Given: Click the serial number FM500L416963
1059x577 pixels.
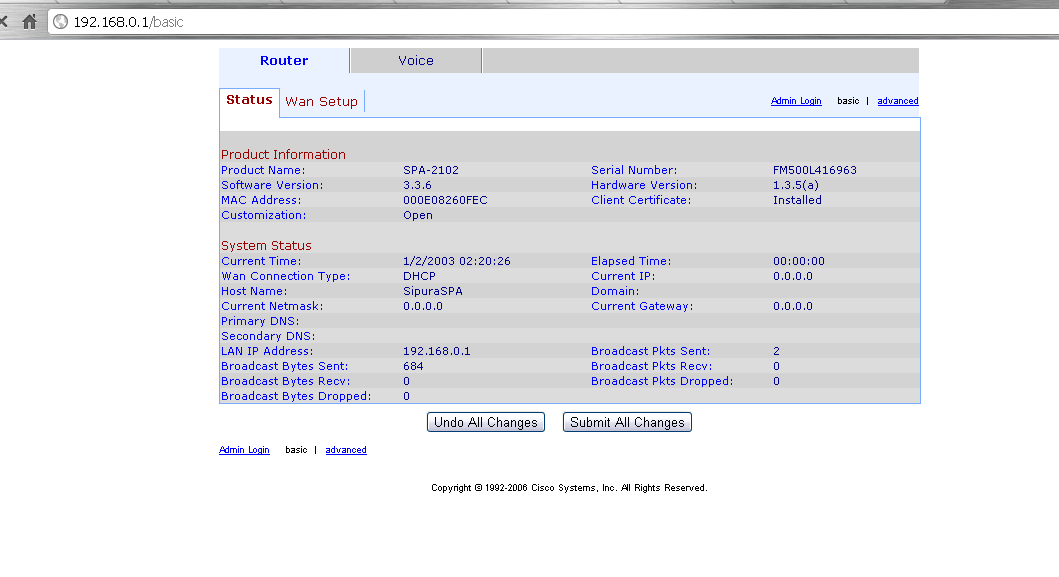Looking at the screenshot, I should tap(814, 170).
